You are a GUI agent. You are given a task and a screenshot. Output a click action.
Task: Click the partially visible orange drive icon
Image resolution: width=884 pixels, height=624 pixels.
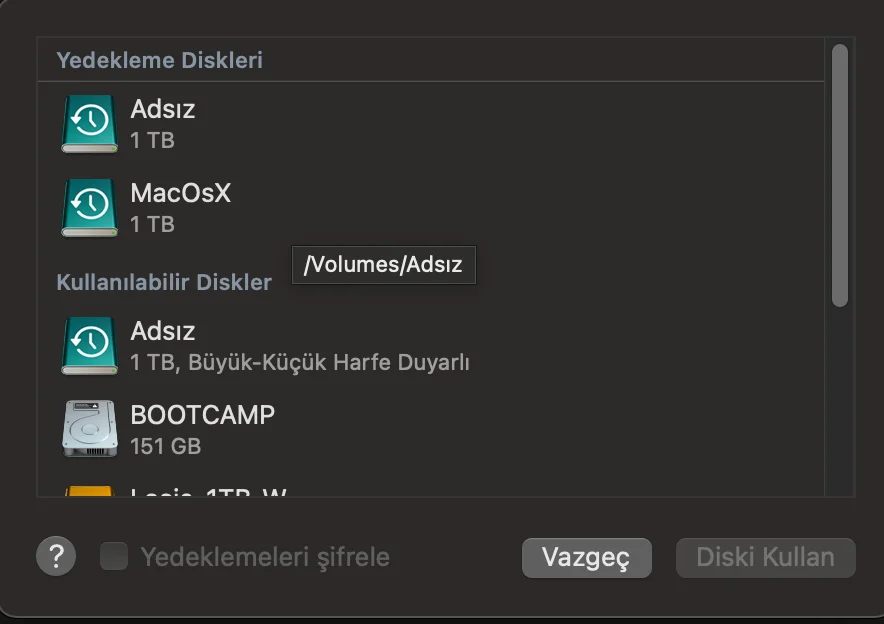90,490
